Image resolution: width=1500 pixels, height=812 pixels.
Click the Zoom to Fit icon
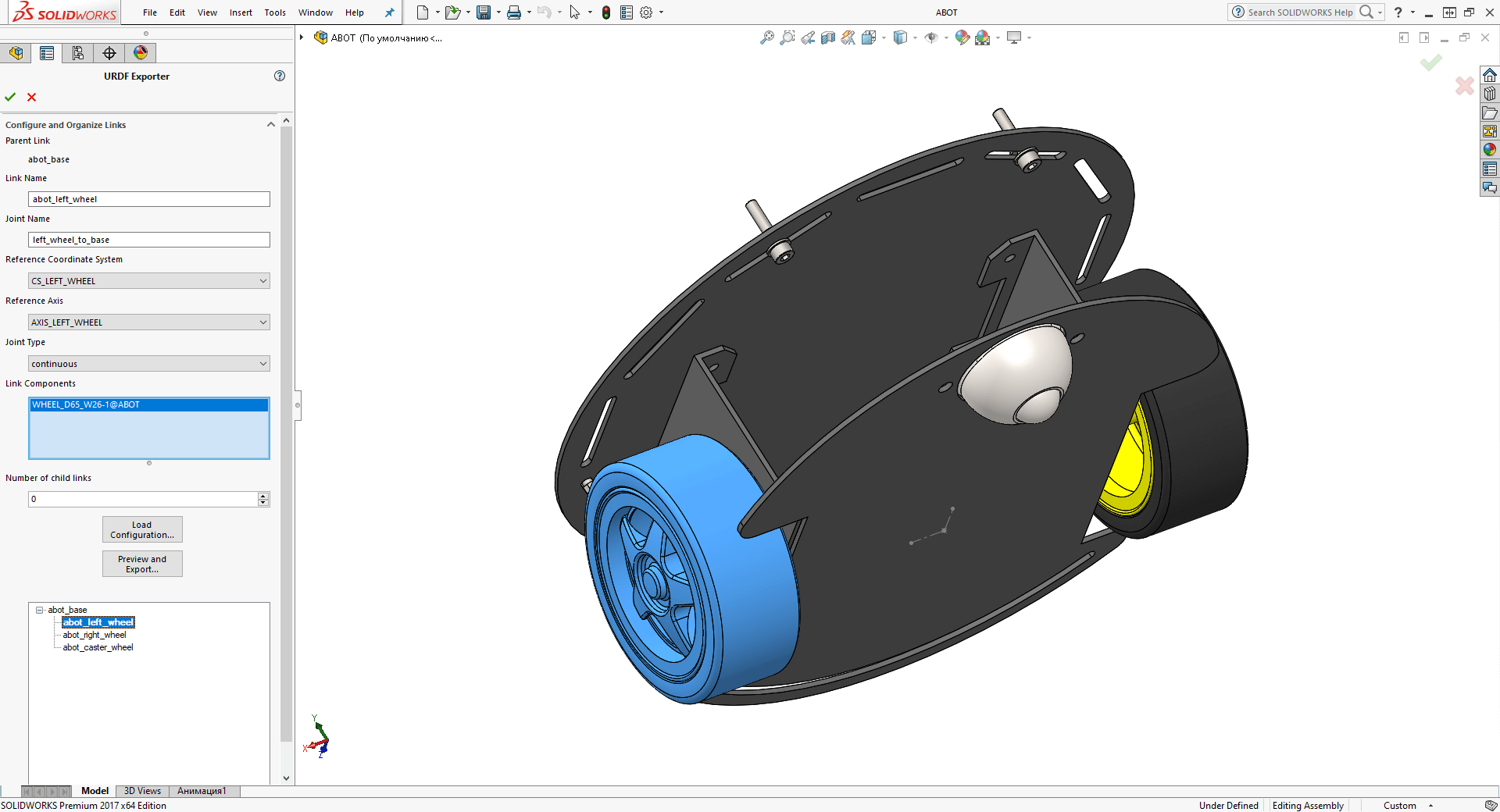tap(766, 37)
